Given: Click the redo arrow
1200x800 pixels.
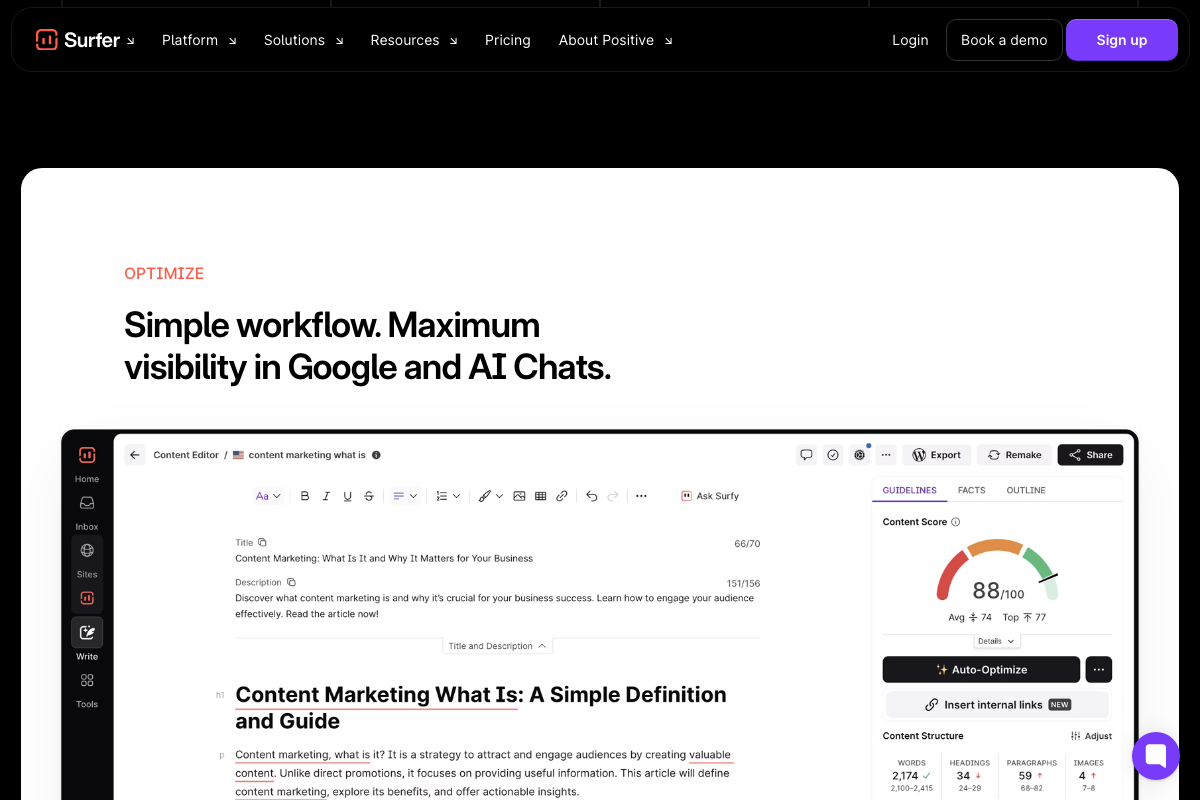Looking at the screenshot, I should point(613,496).
